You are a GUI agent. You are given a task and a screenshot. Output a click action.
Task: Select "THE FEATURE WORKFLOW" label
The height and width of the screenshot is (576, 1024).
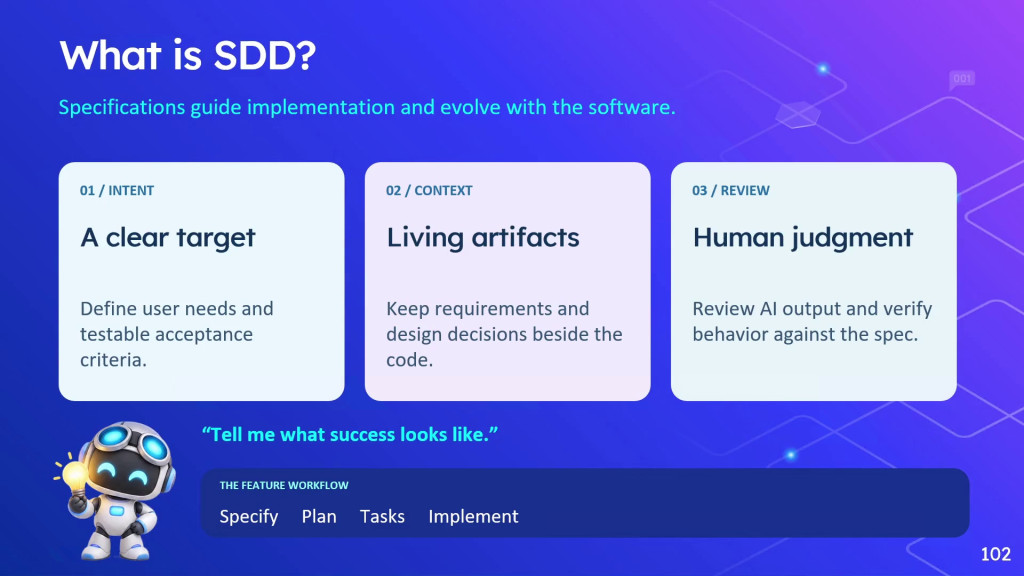(x=284, y=485)
